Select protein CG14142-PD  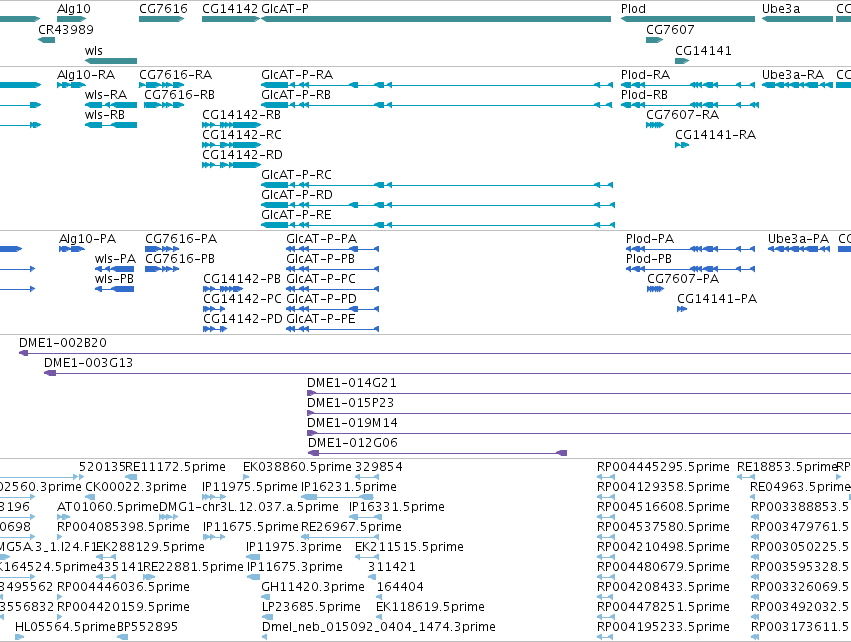(x=243, y=319)
